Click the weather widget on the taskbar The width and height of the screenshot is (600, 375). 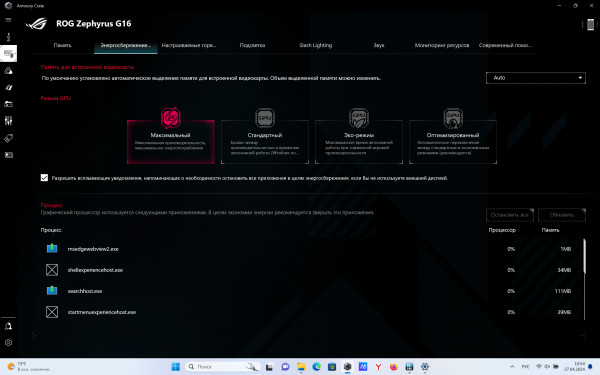28,367
